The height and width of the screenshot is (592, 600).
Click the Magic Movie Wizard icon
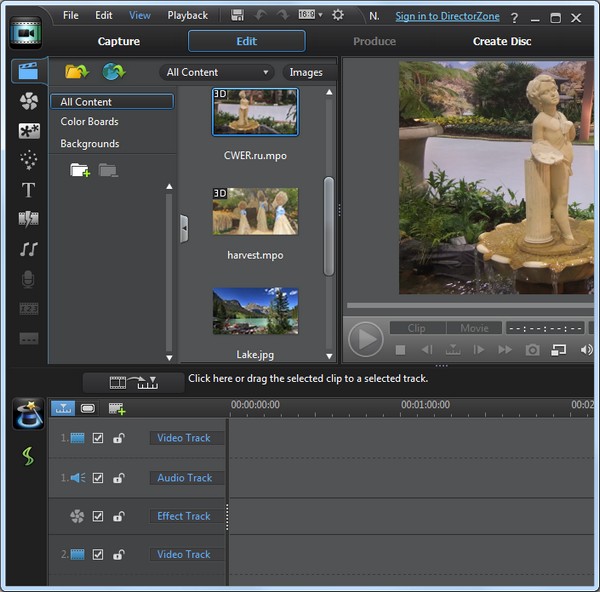pyautogui.click(x=28, y=414)
